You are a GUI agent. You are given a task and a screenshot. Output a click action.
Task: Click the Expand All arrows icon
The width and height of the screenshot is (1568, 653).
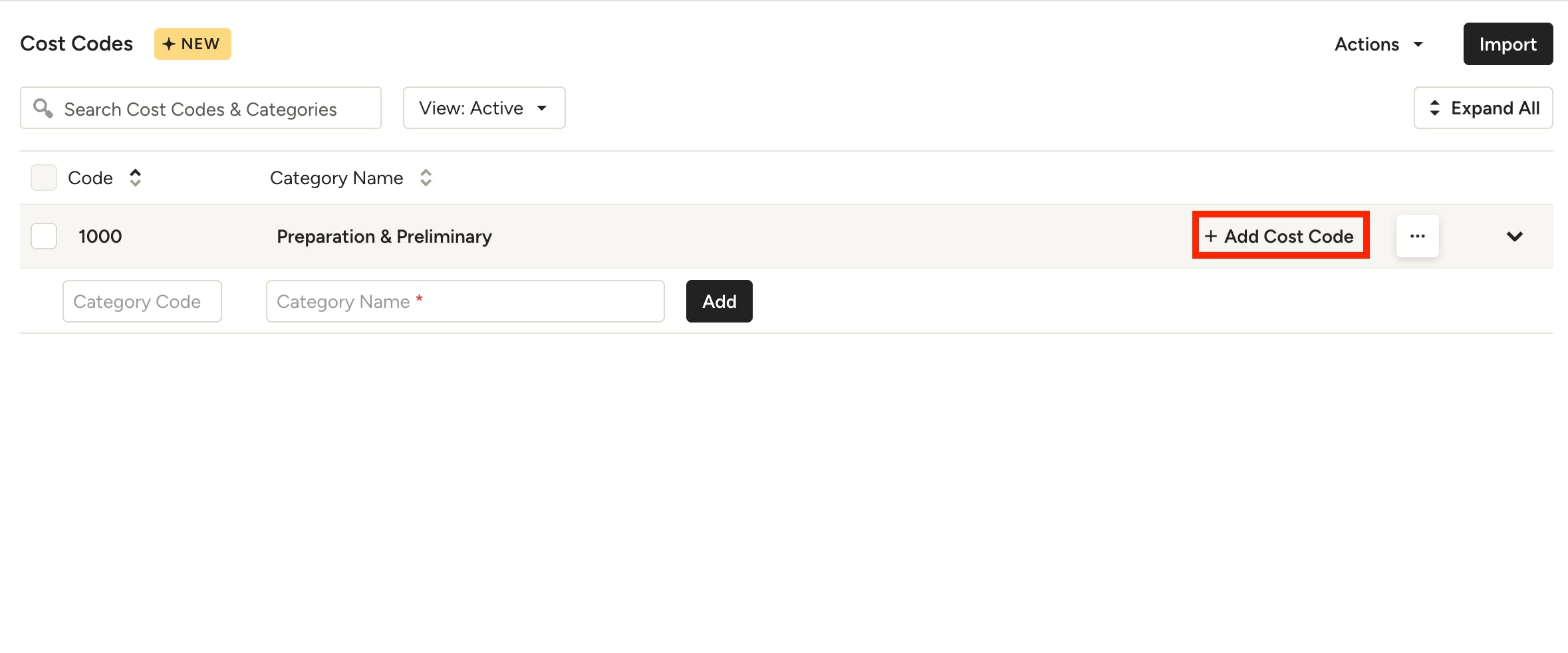tap(1434, 108)
